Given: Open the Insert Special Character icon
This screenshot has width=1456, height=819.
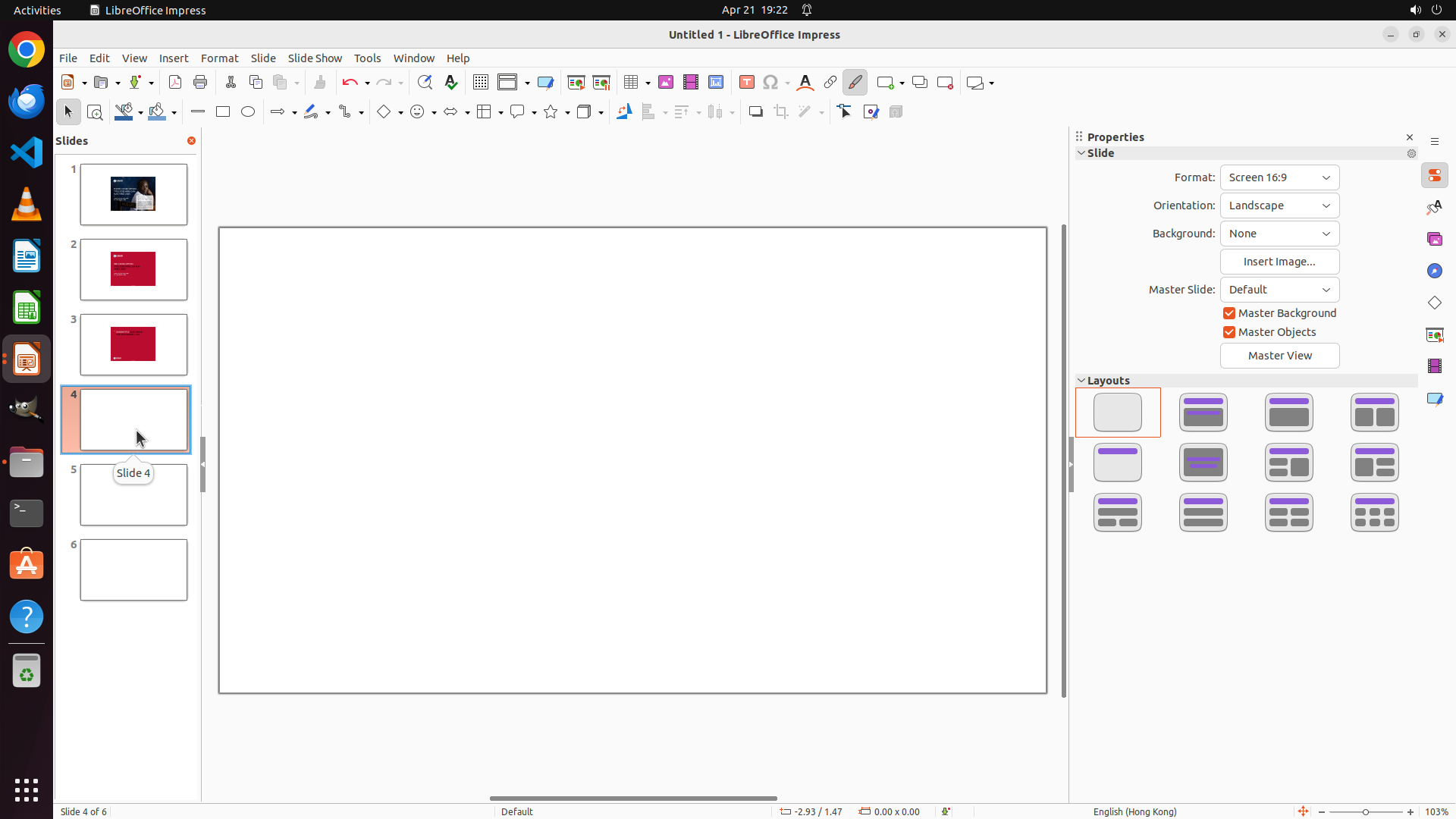Looking at the screenshot, I should (770, 83).
